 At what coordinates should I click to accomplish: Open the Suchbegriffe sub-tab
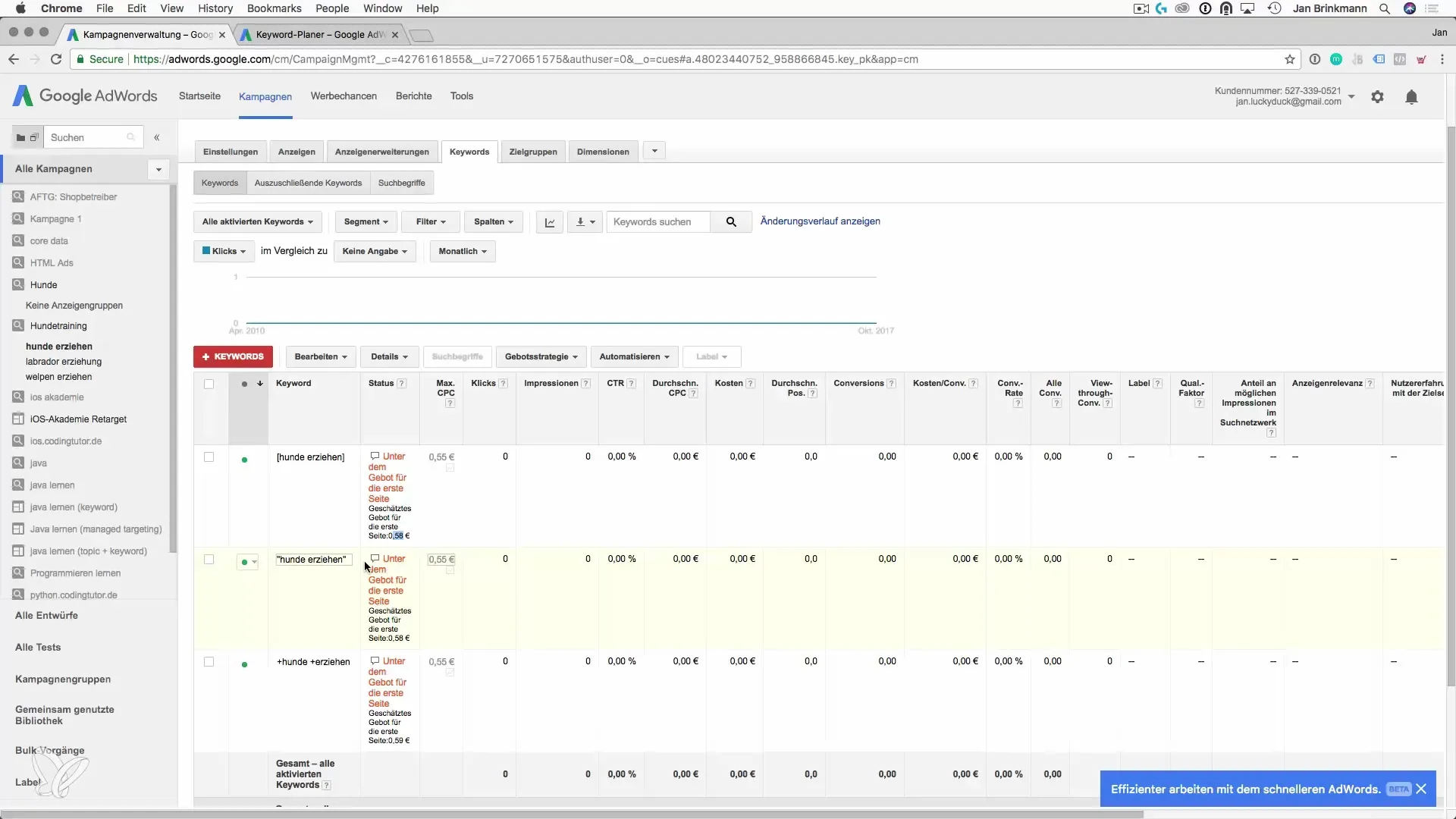pos(402,183)
